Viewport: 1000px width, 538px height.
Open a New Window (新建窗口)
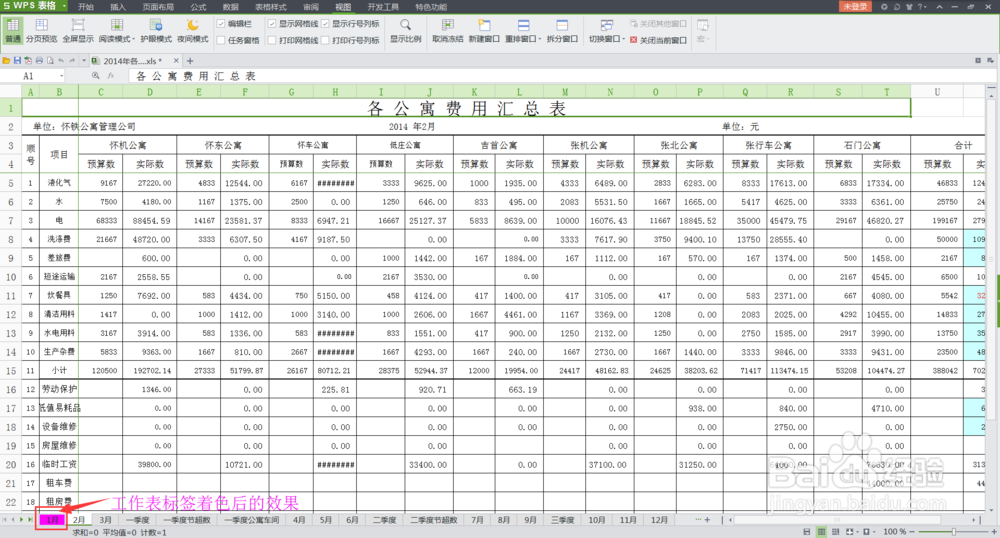(x=484, y=30)
